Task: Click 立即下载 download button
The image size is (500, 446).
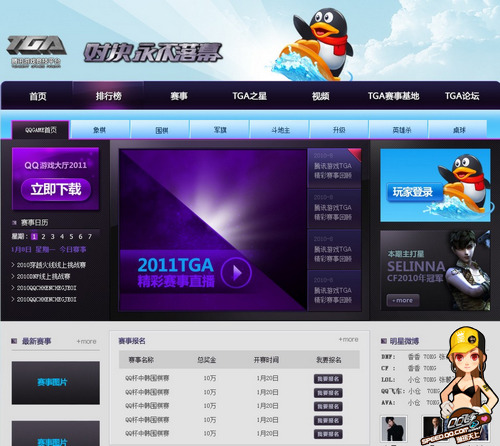Action: pos(56,190)
